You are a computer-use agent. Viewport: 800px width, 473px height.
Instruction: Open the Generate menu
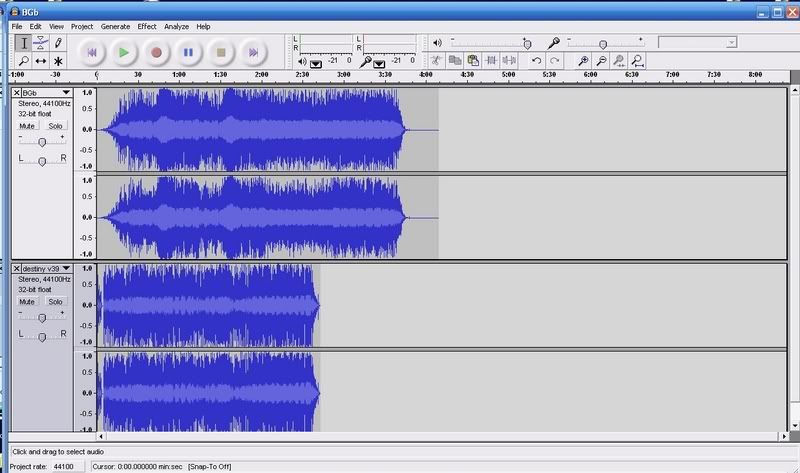point(115,26)
